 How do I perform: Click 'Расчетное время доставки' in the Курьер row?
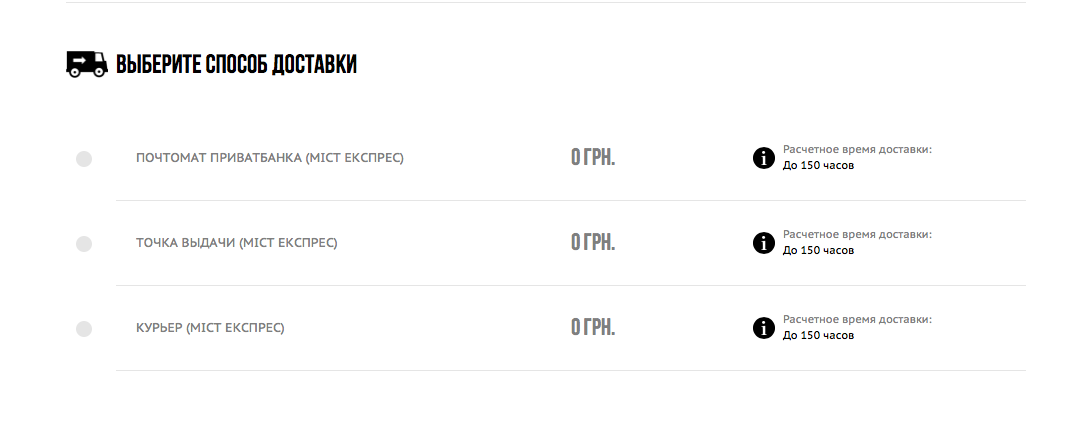tap(857, 319)
